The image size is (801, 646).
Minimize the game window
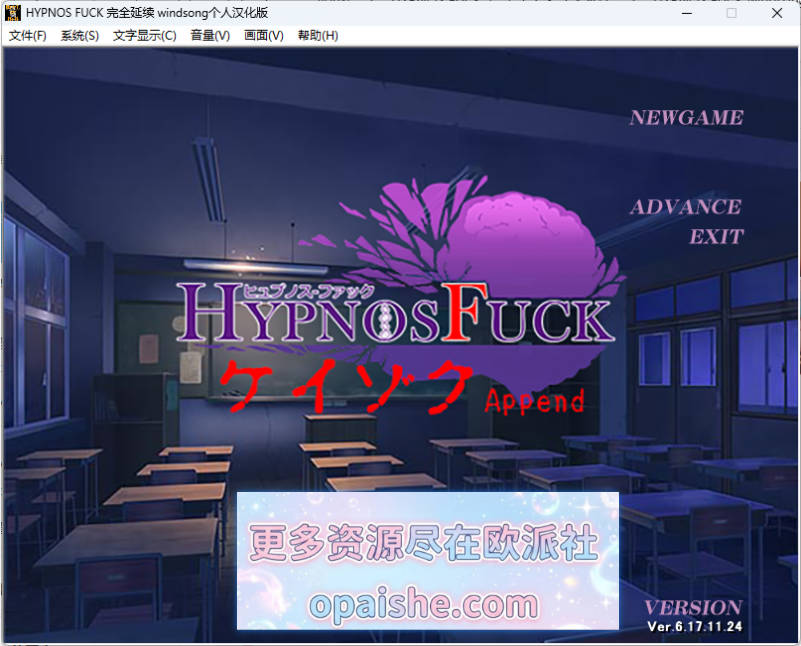[x=687, y=13]
